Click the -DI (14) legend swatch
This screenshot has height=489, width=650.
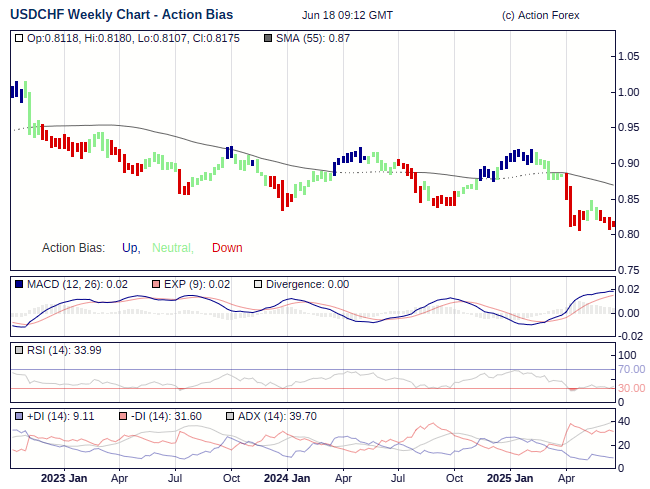coord(123,416)
